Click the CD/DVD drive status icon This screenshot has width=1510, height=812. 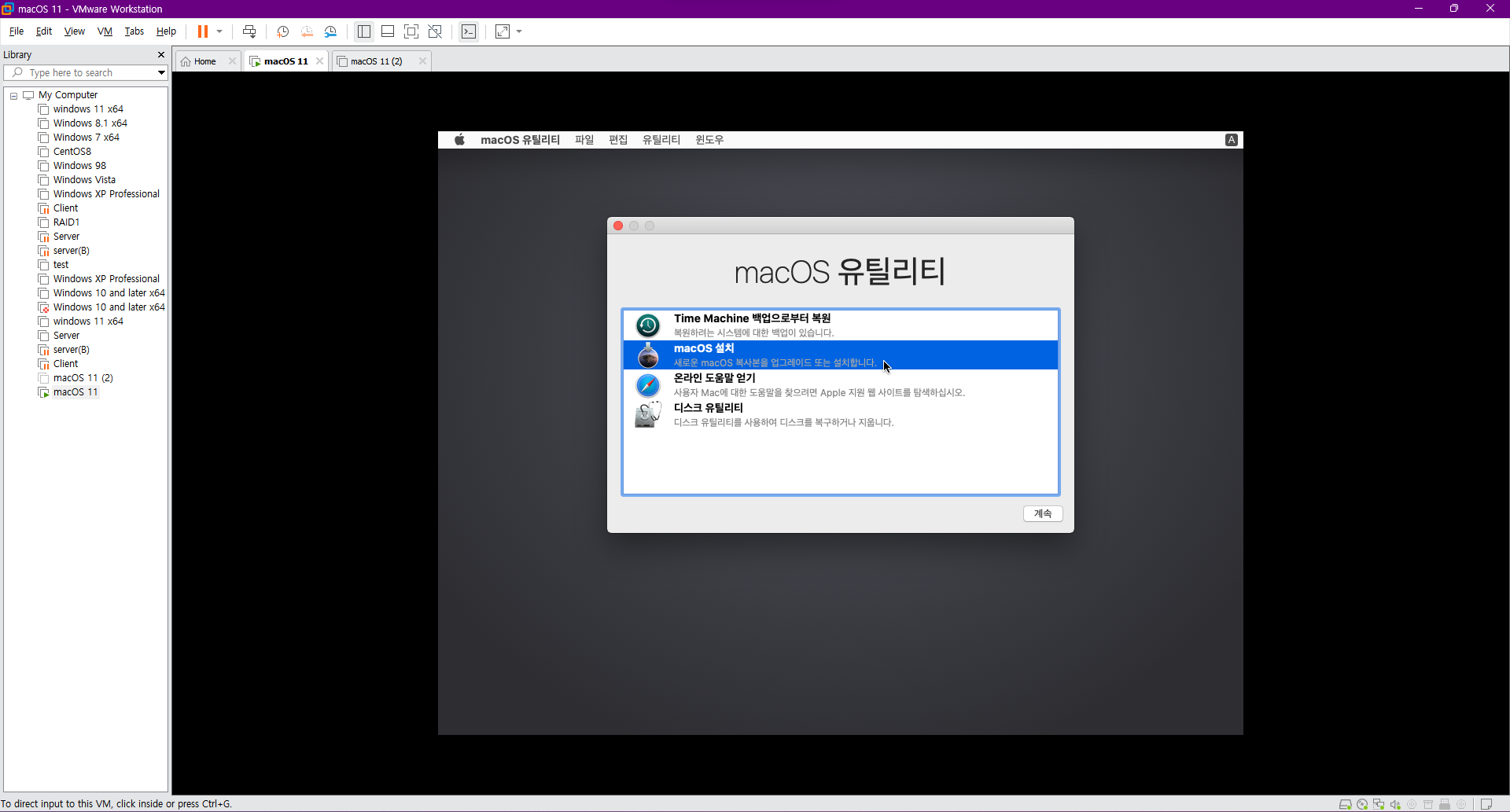(1362, 804)
